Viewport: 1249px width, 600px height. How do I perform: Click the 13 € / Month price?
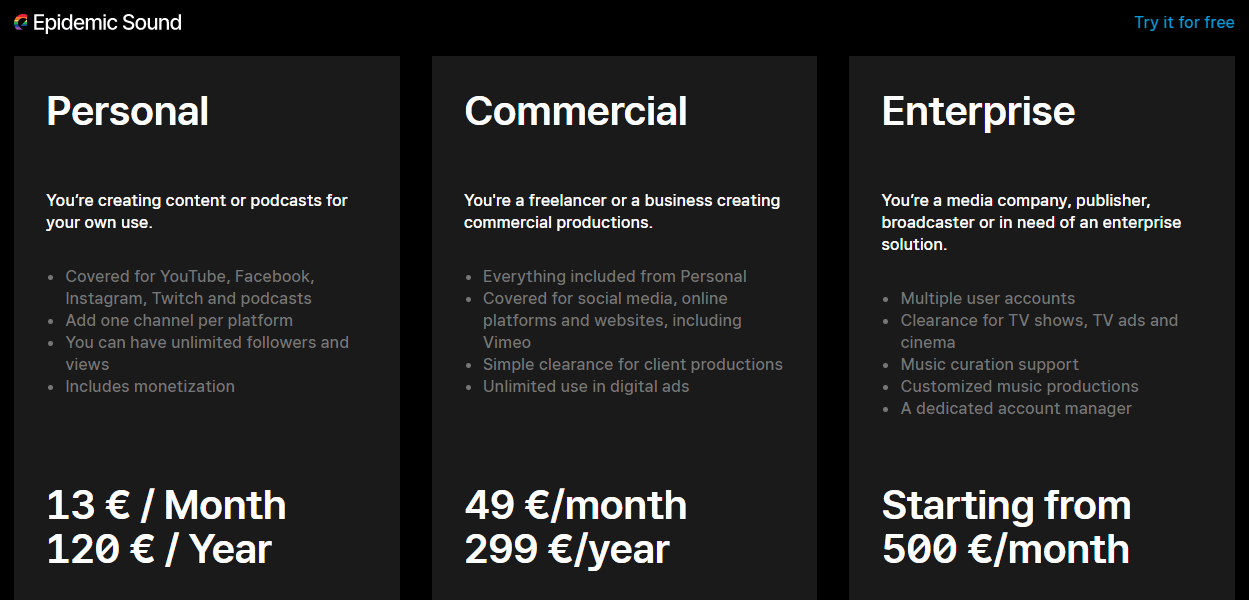166,505
